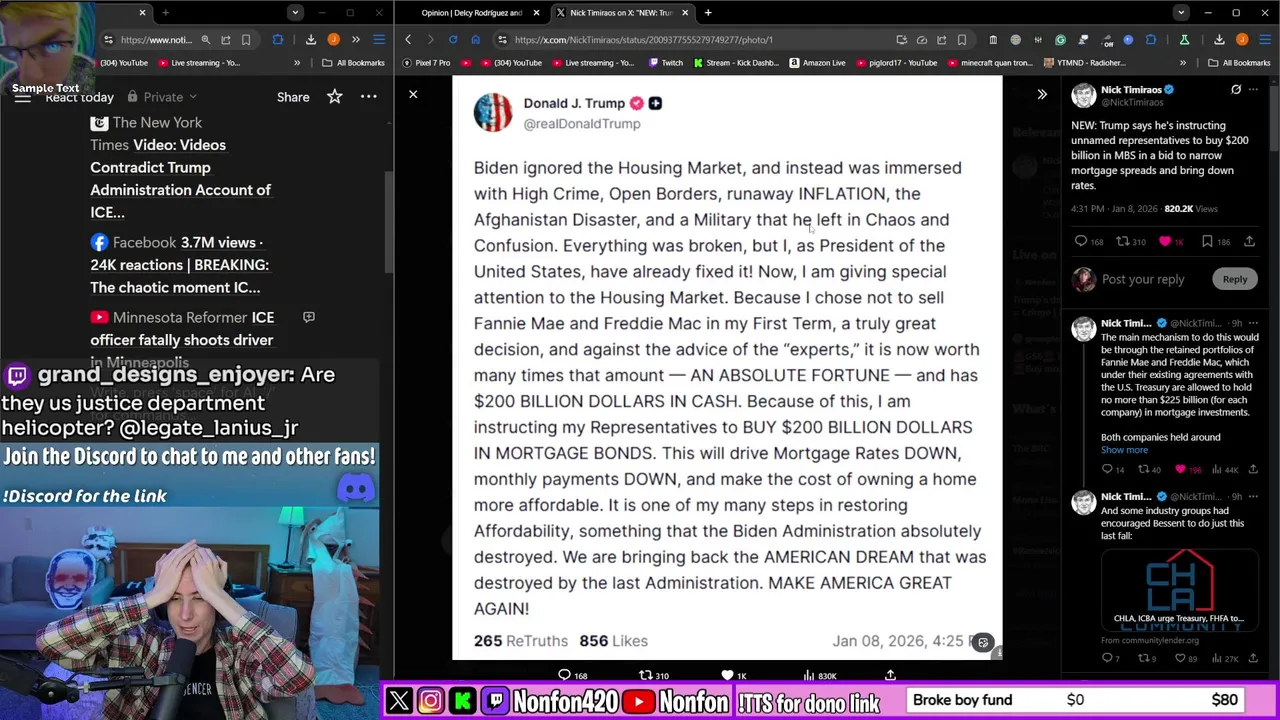The image size is (1280, 720).
Task: Zoom icon in left window address bar
Action: point(205,40)
